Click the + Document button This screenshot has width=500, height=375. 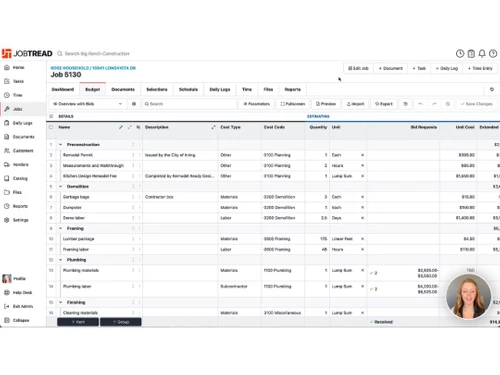pyautogui.click(x=391, y=68)
